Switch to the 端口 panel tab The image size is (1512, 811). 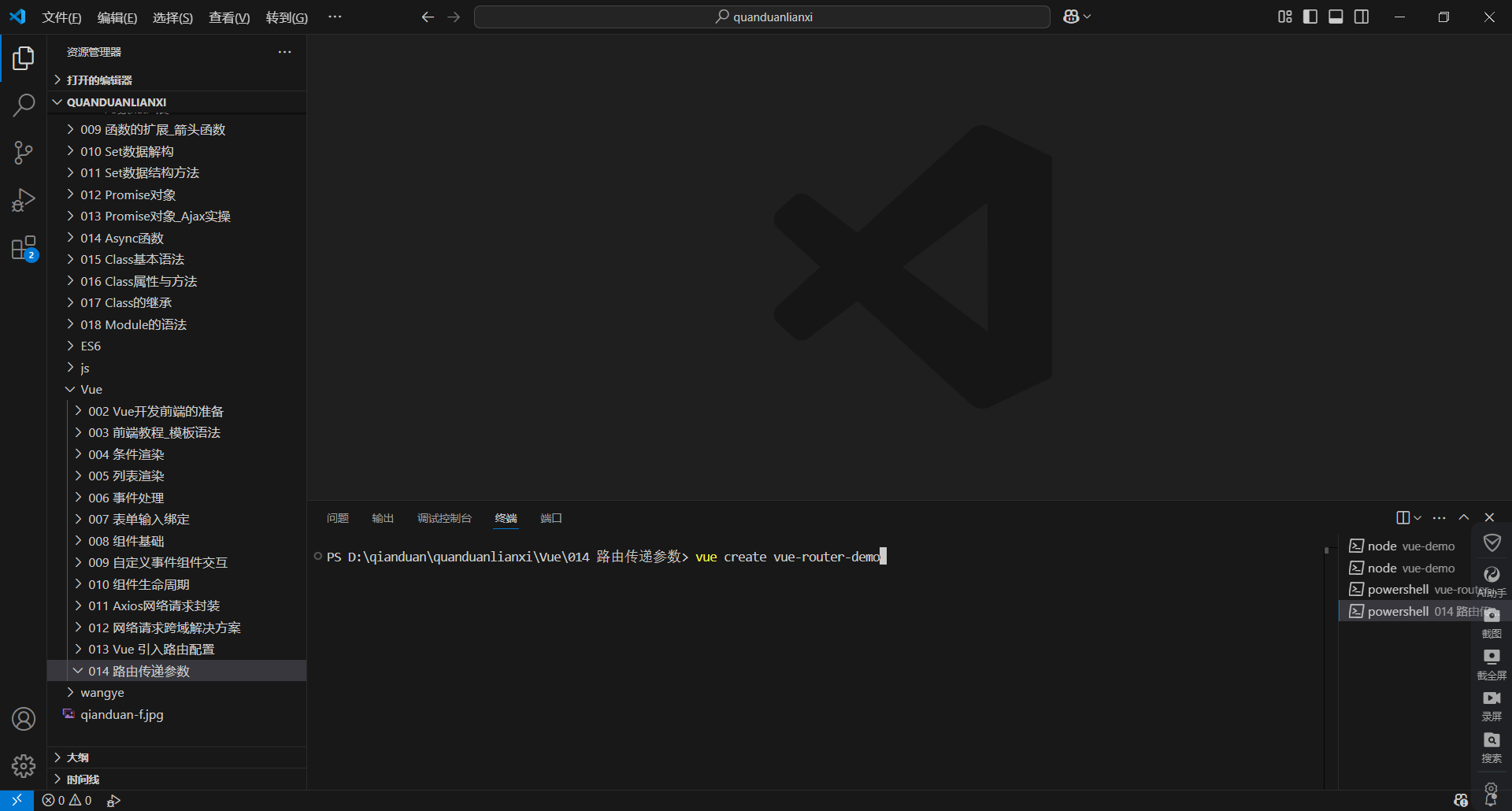click(x=551, y=518)
